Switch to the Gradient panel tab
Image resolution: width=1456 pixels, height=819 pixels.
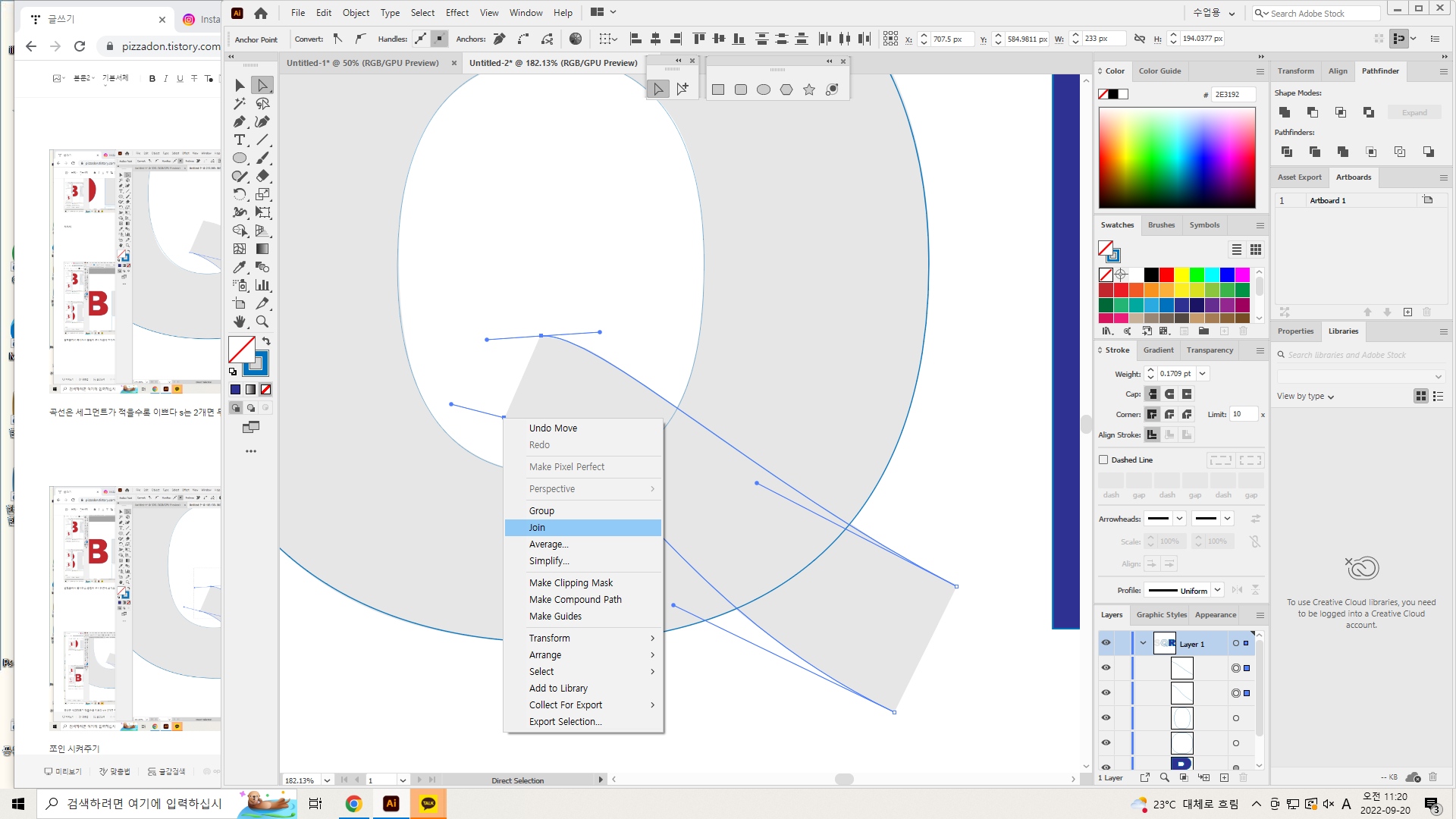pyautogui.click(x=1158, y=350)
